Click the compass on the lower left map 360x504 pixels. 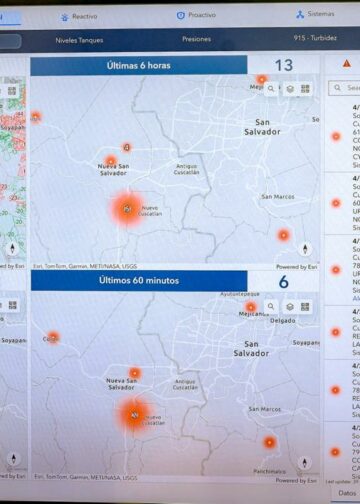coord(13,459)
